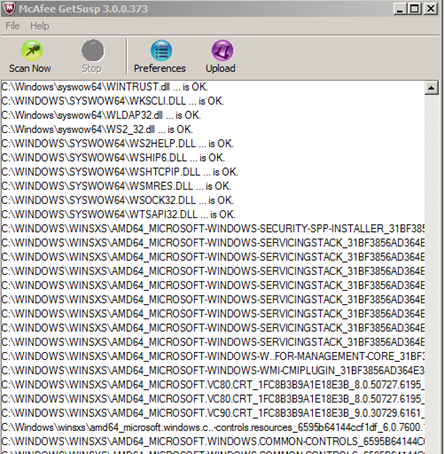Select the WSOCK32.DLL is OK line
Screen dimensions: 445x454
(117, 200)
